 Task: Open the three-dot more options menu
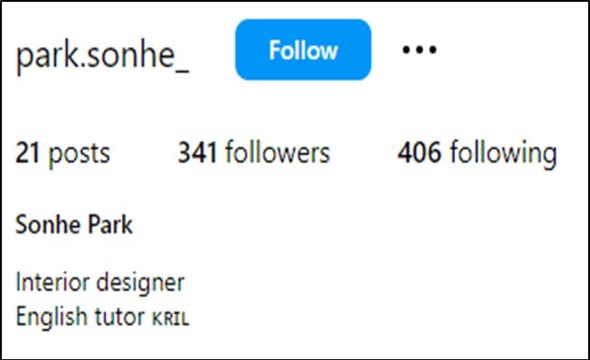pyautogui.click(x=419, y=49)
